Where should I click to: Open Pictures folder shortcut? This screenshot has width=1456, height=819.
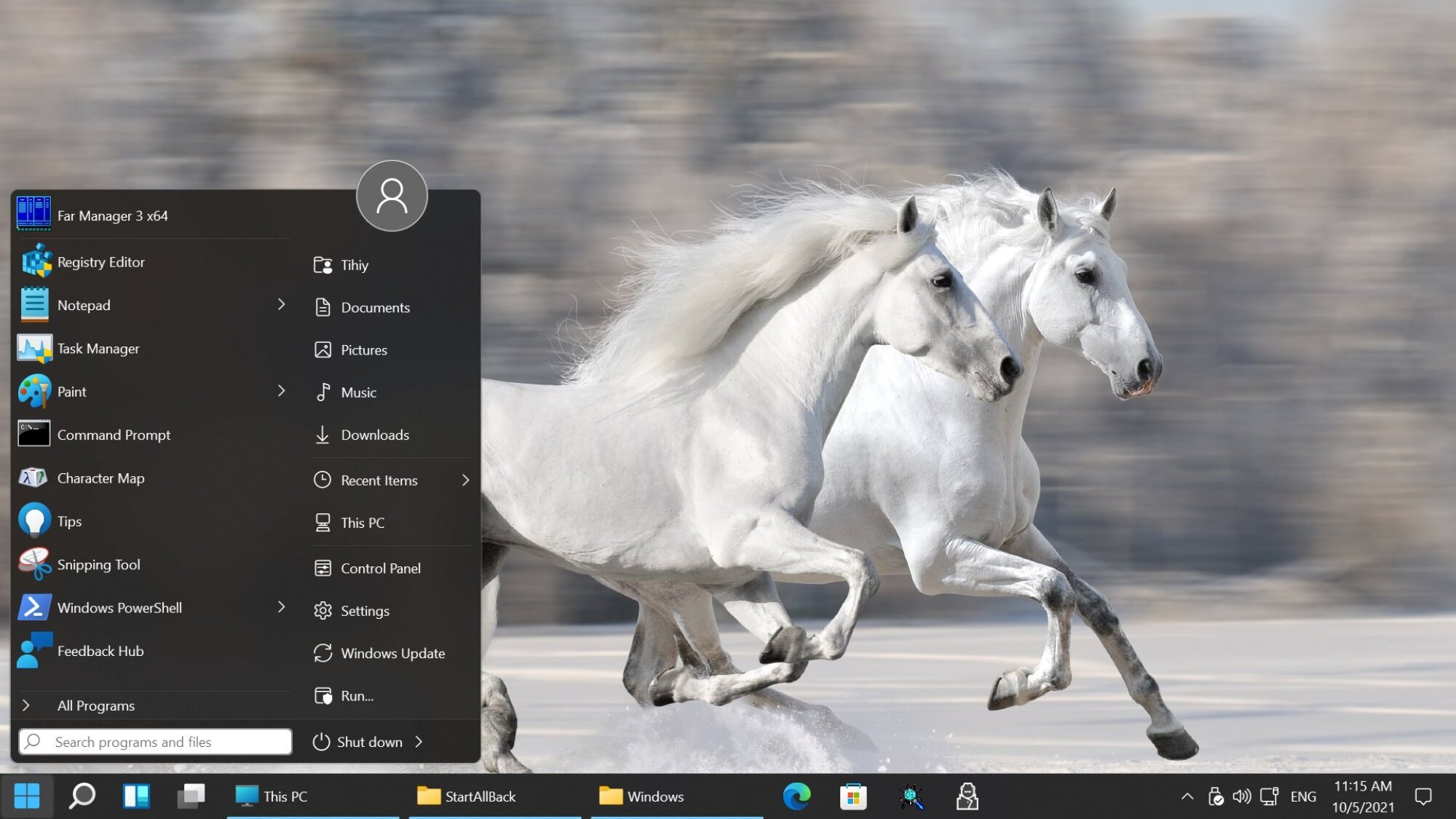click(363, 349)
